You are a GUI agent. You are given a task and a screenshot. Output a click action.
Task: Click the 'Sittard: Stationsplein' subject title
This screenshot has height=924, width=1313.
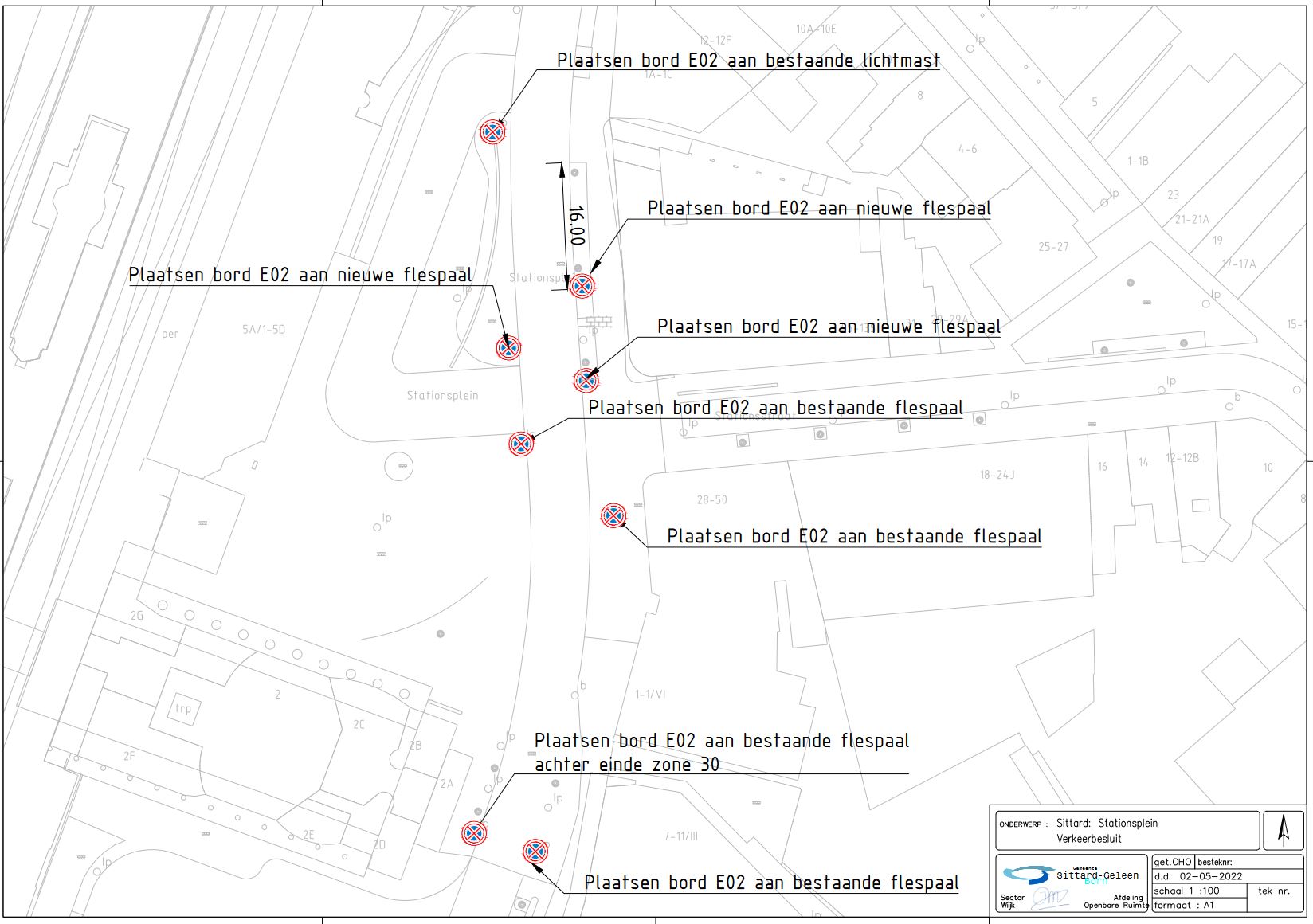(1107, 823)
